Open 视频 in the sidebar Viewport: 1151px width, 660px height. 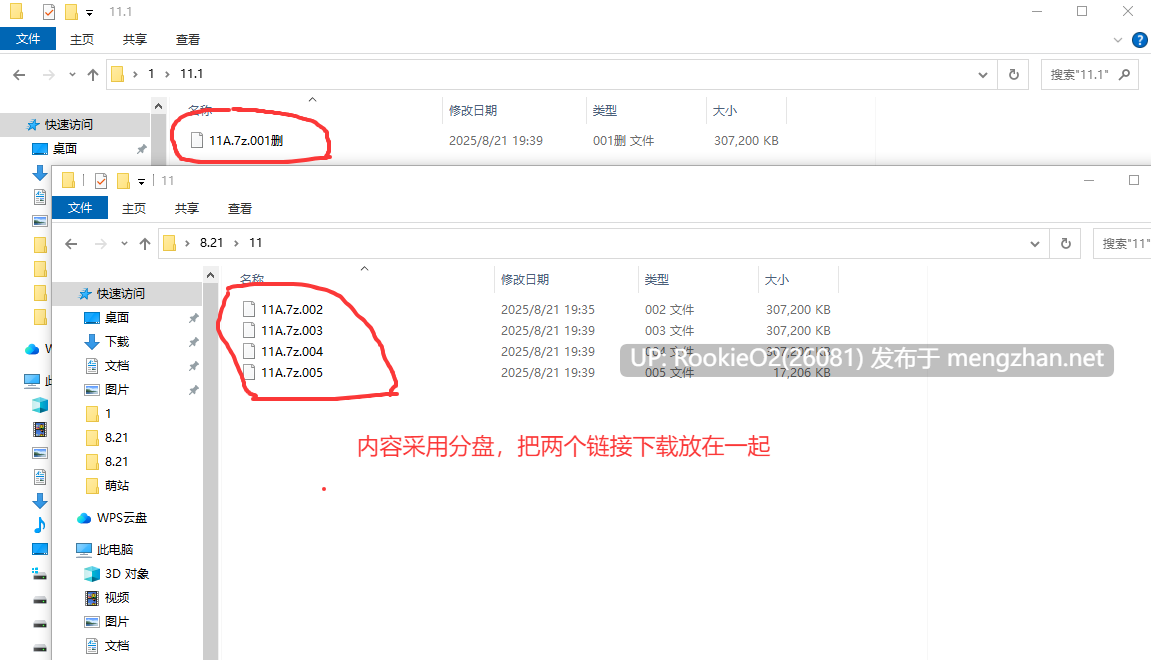point(117,598)
